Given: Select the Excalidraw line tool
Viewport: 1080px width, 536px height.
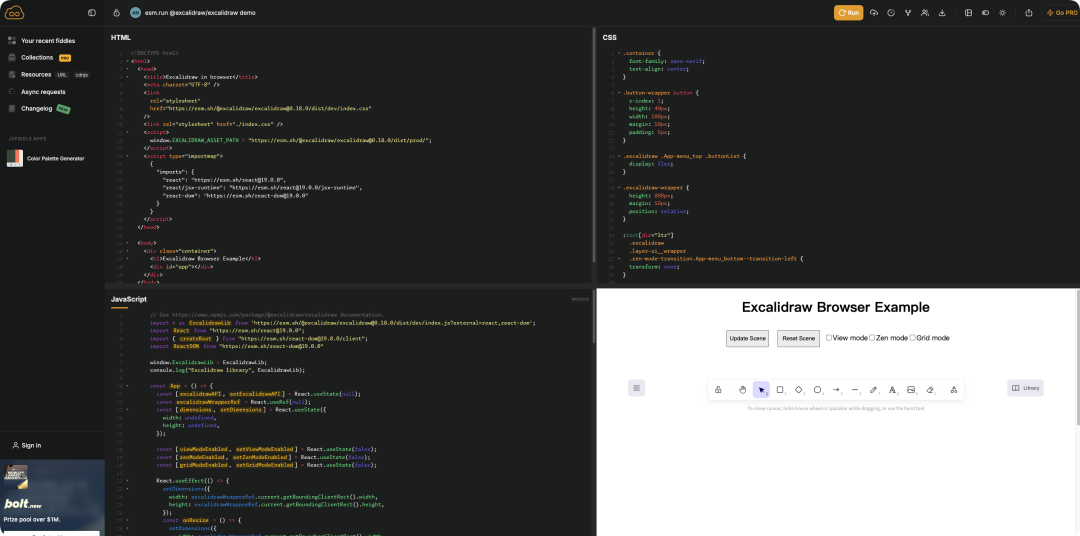Looking at the screenshot, I should pos(855,390).
